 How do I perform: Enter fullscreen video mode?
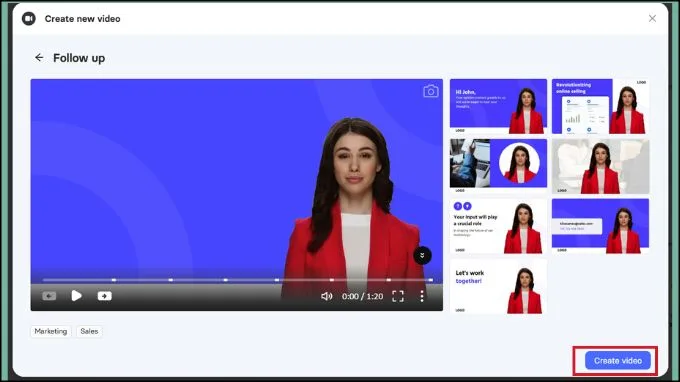click(x=398, y=296)
